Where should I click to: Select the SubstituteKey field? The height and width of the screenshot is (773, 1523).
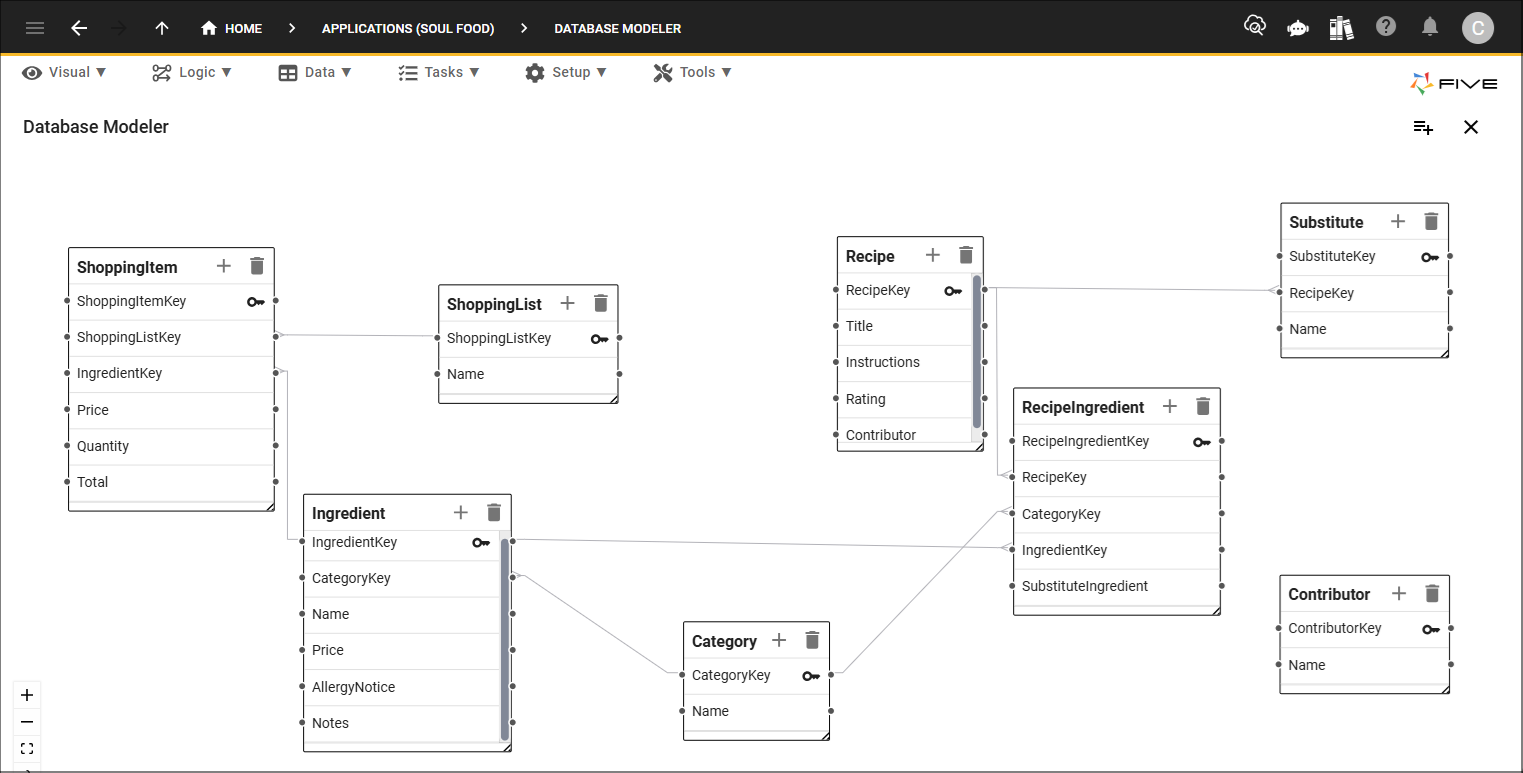(x=1365, y=256)
